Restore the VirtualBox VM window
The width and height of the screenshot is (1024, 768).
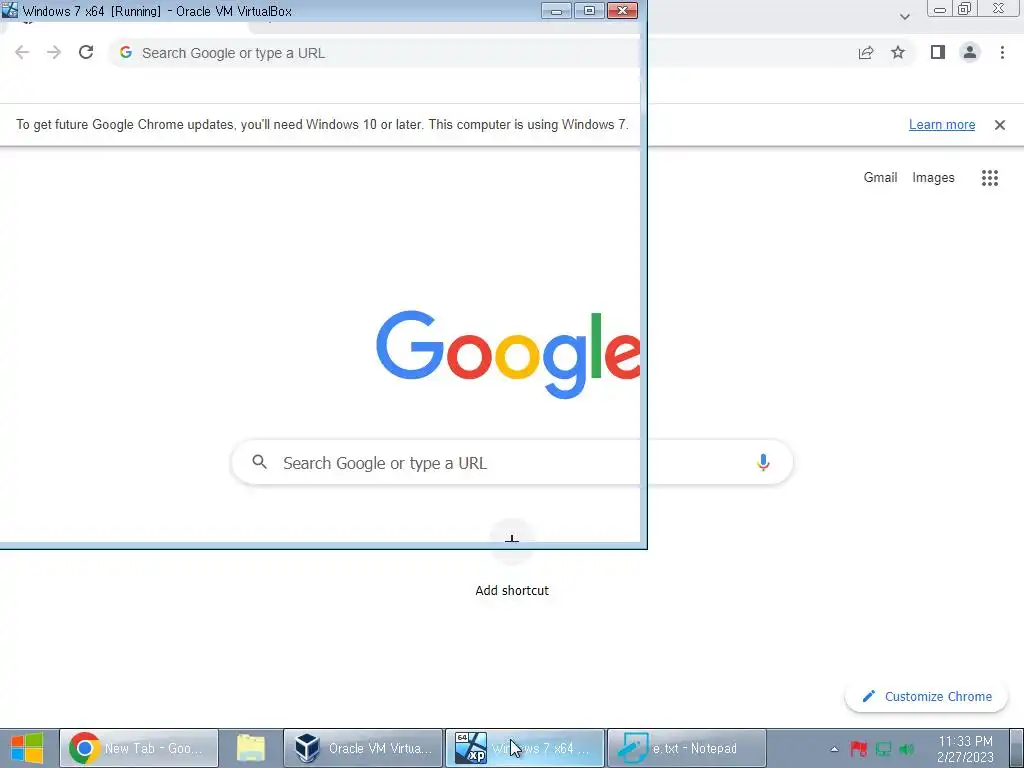589,10
